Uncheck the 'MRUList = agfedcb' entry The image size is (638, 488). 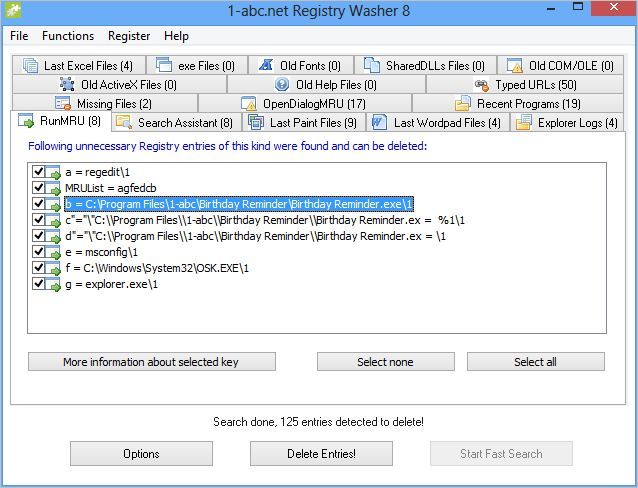tap(38, 187)
